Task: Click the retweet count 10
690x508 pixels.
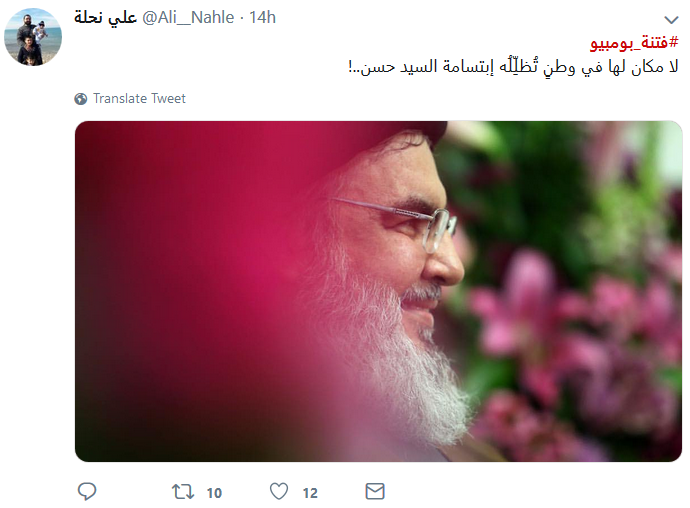Action: tap(214, 493)
